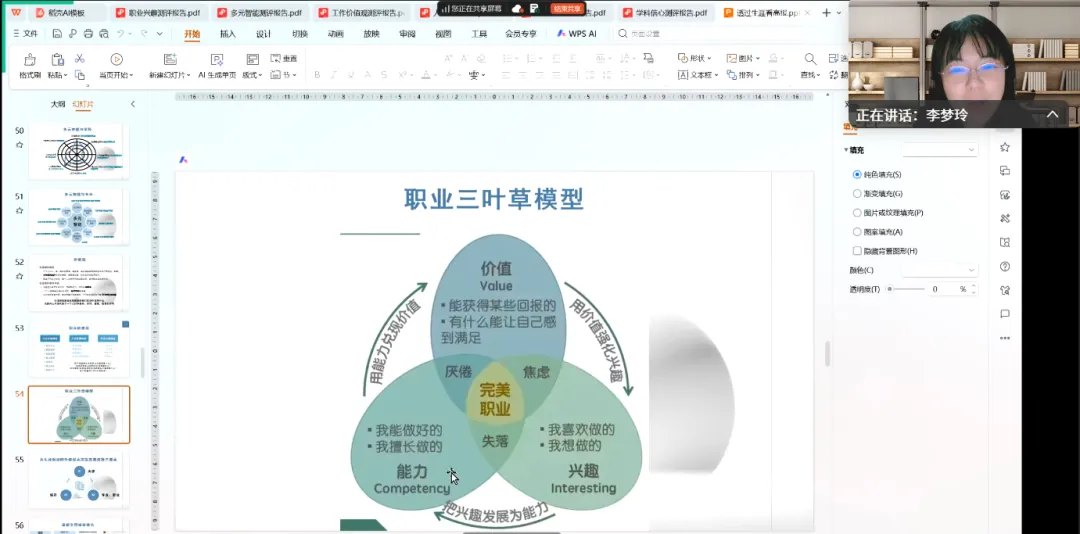Switch to 职业兴趣测评报告.pdf document tab
The image size is (1080, 534).
click(158, 12)
